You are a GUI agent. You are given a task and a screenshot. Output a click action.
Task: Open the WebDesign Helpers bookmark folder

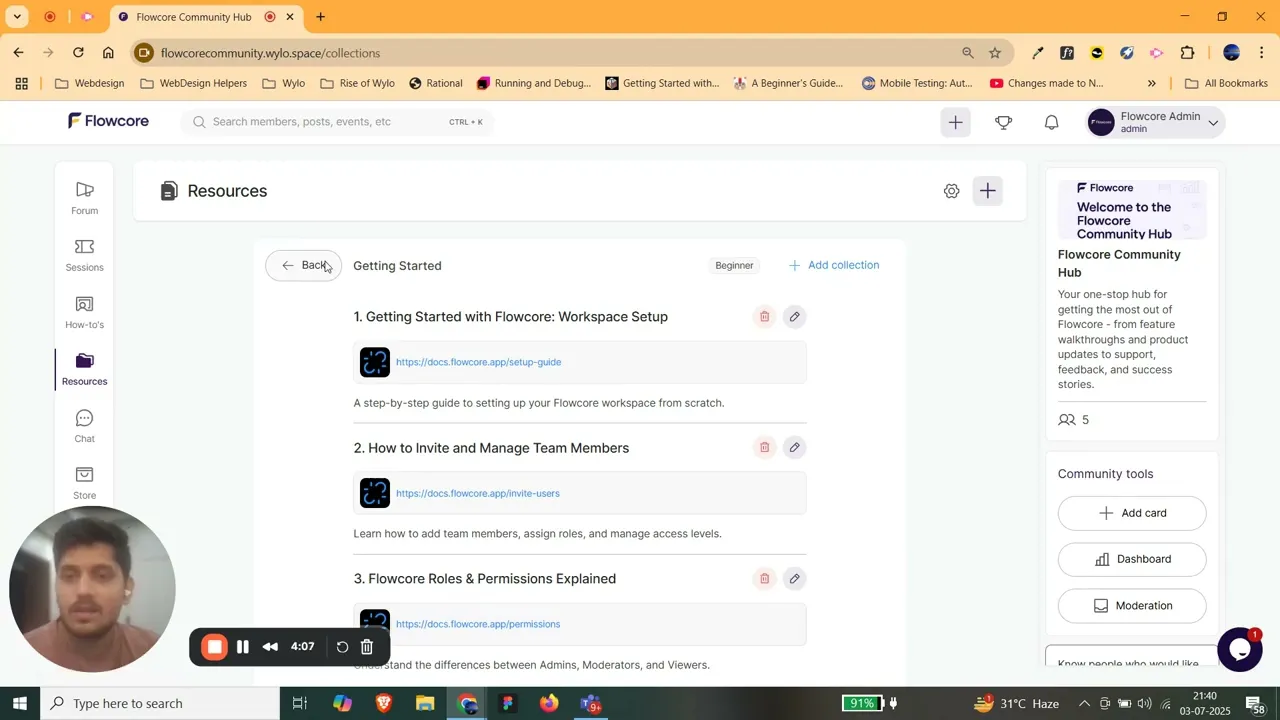[x=194, y=83]
